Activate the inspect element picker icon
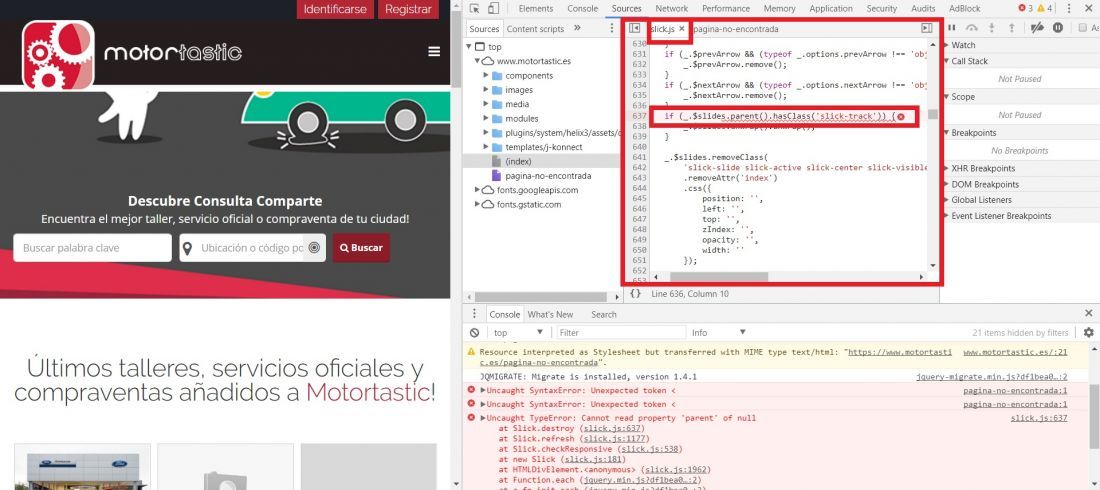The height and width of the screenshot is (490, 1100). 475,8
